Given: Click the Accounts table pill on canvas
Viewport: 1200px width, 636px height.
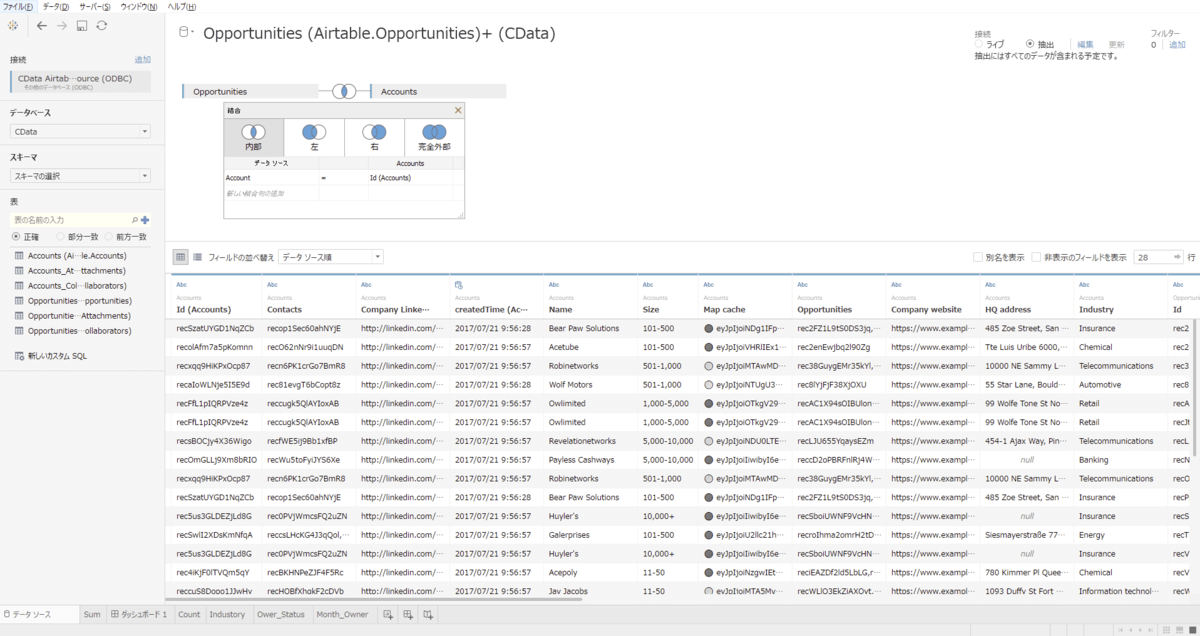Looking at the screenshot, I should tap(439, 91).
